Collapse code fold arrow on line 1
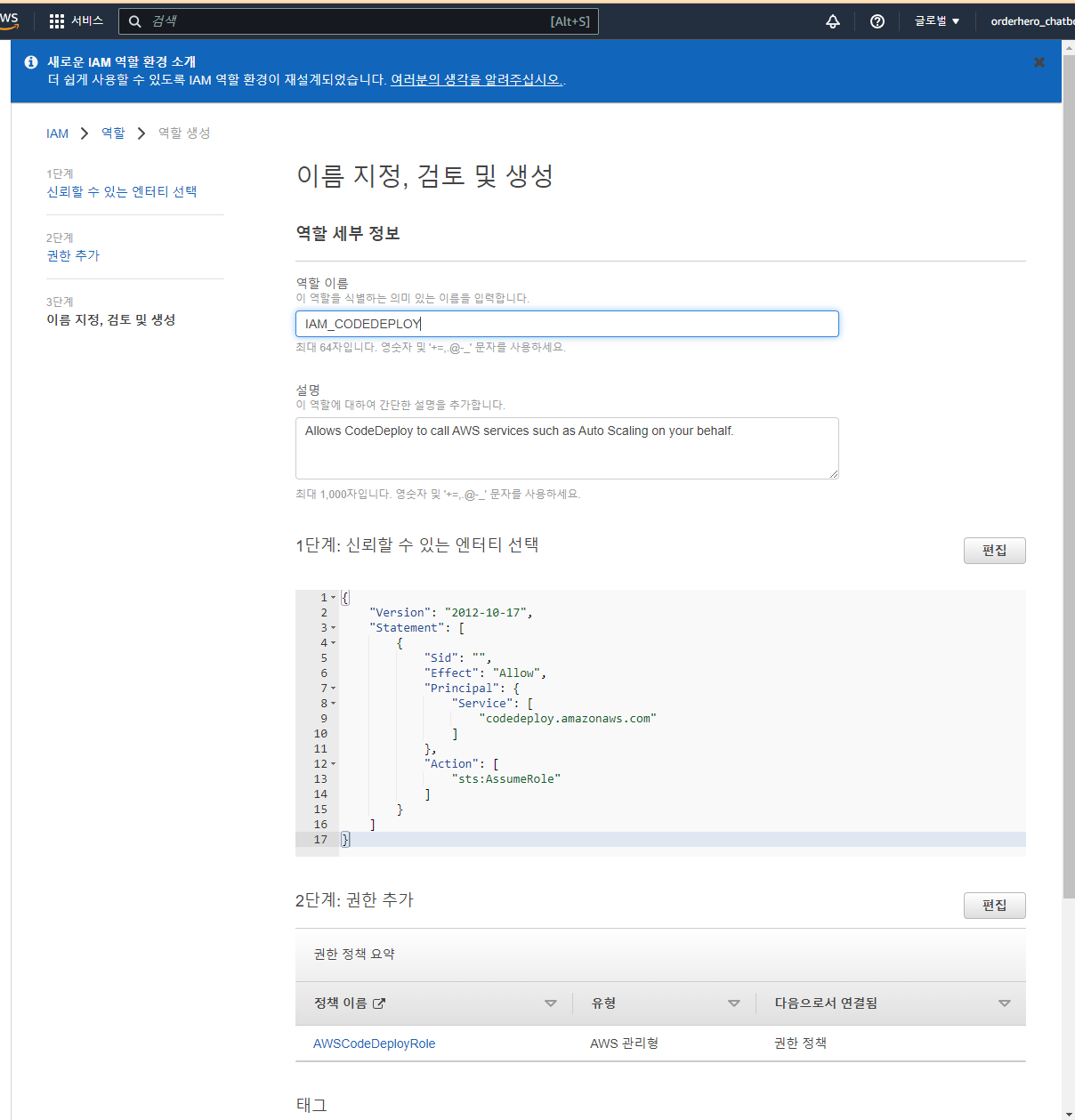Viewport: 1075px width, 1120px height. [x=334, y=598]
